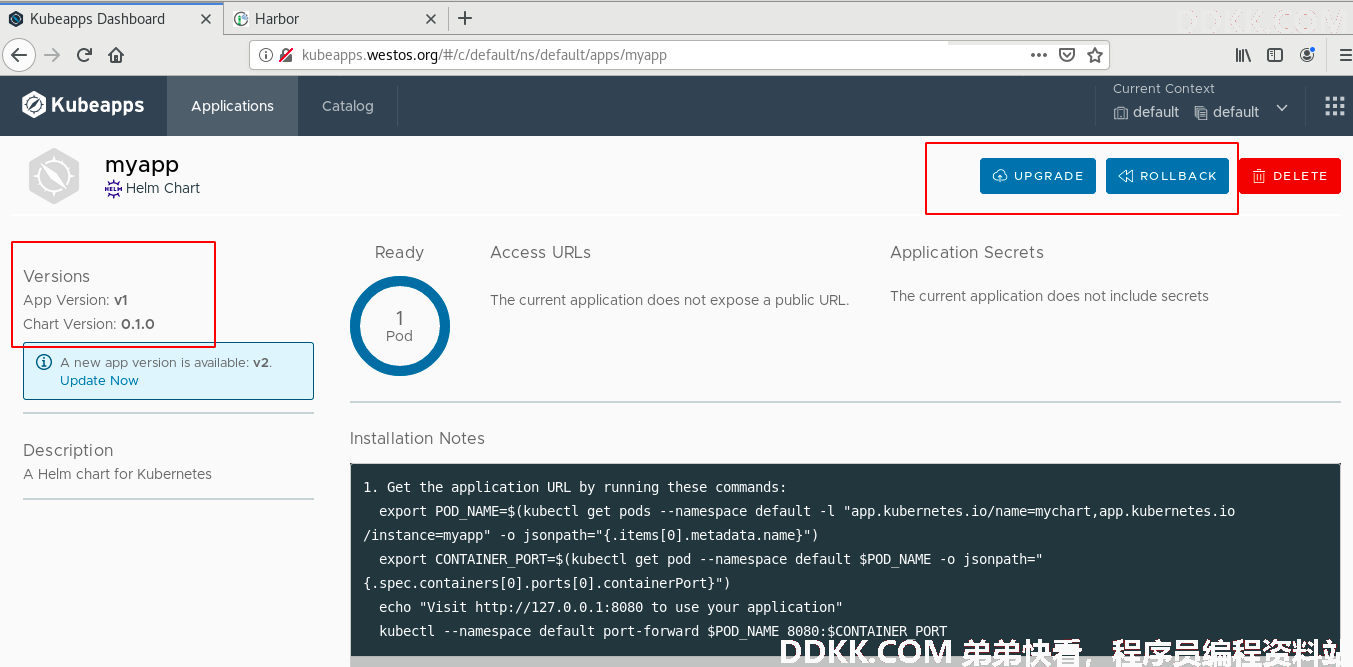The image size is (1353, 667).
Task: Click the UPGRADE button
Action: (x=1038, y=176)
